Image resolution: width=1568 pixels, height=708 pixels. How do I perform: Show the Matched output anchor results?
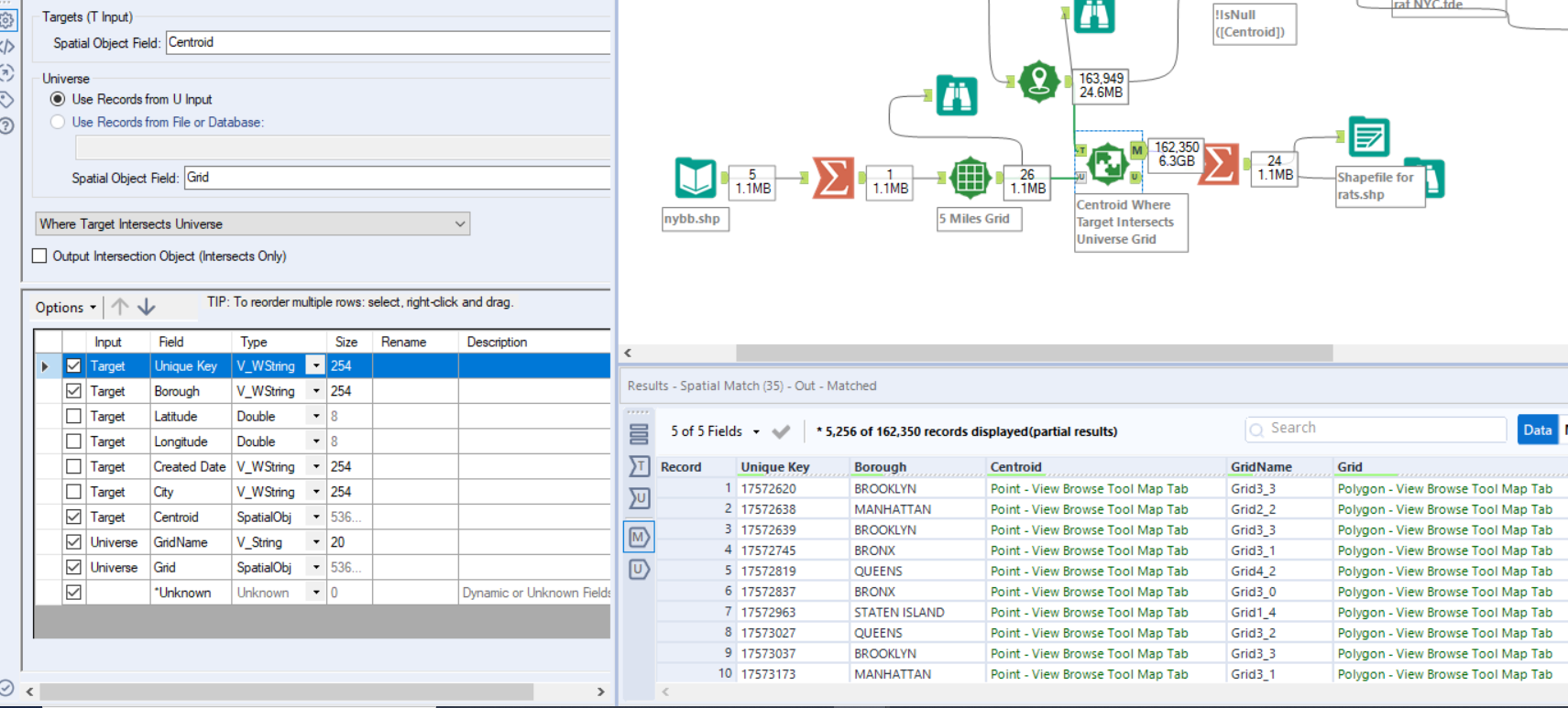point(639,537)
